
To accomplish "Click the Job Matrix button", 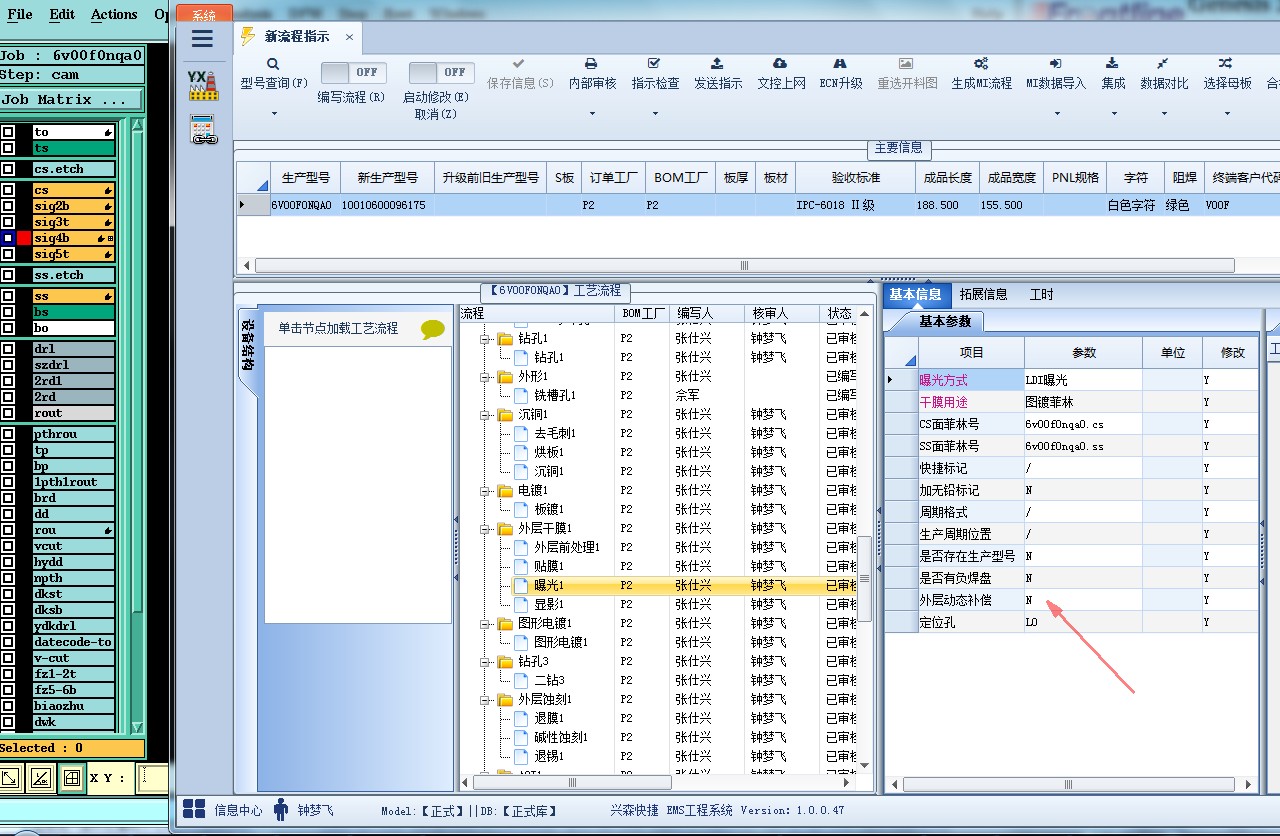I will (72, 100).
